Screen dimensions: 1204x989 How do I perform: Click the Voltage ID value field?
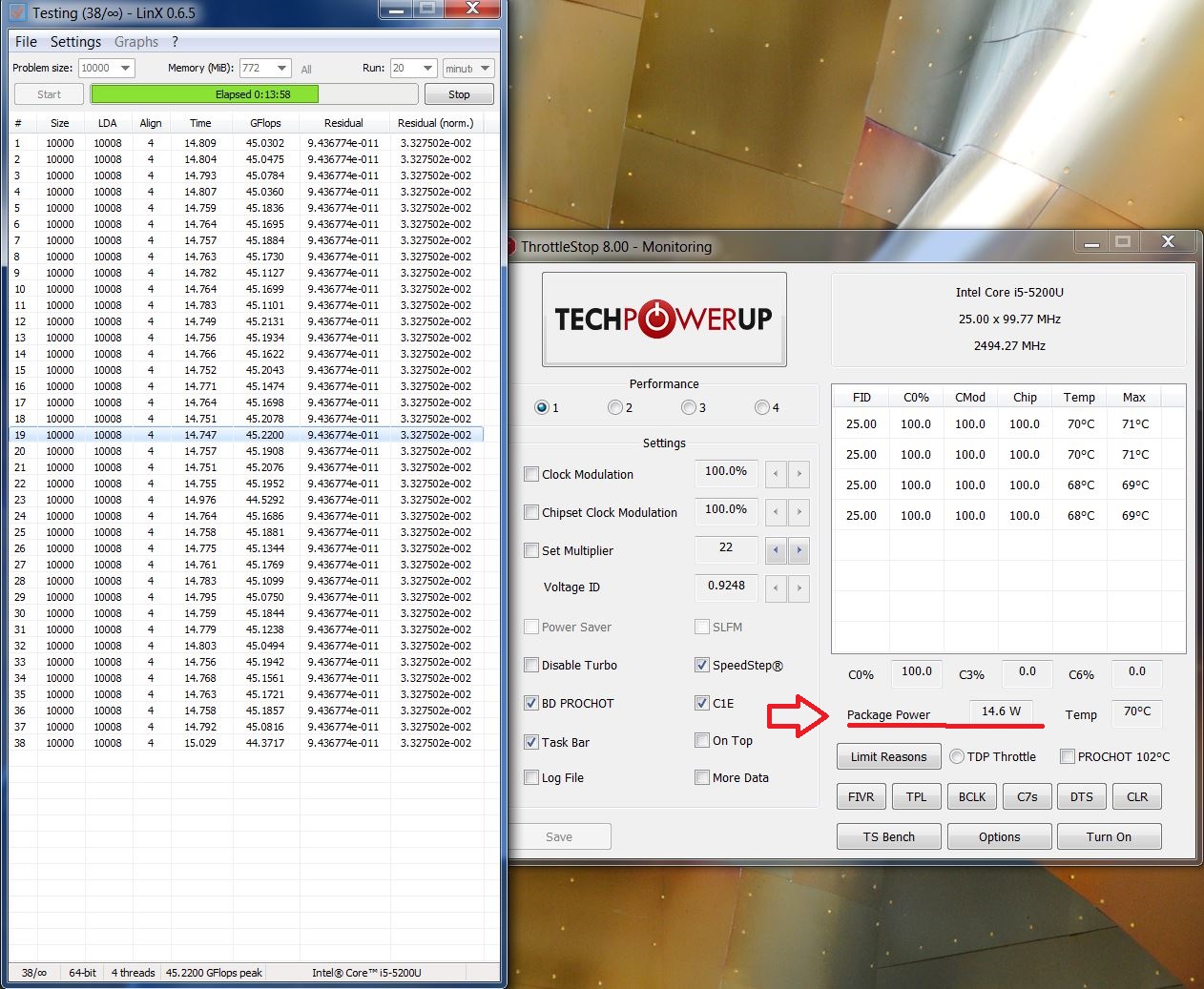coord(726,587)
